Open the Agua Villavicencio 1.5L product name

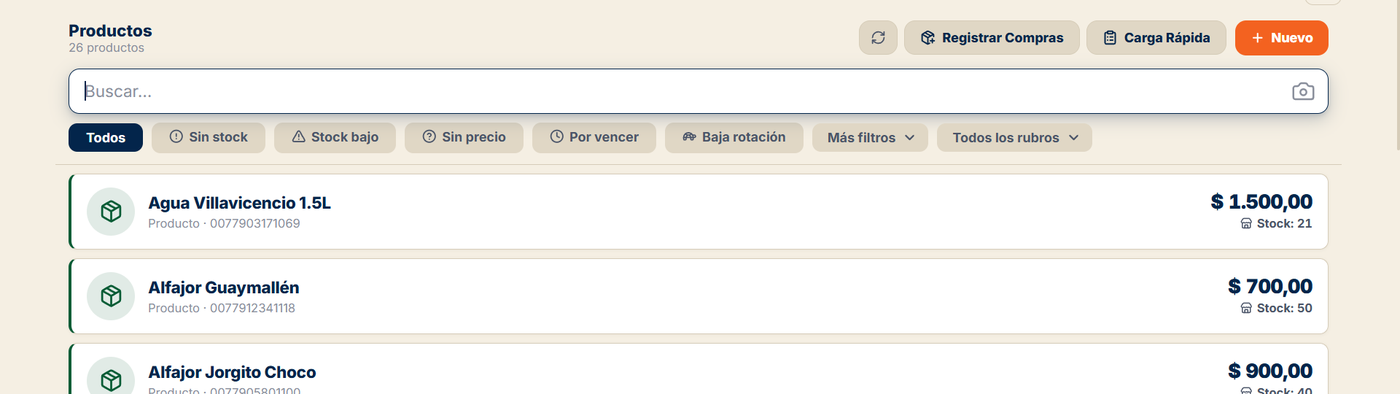point(239,203)
